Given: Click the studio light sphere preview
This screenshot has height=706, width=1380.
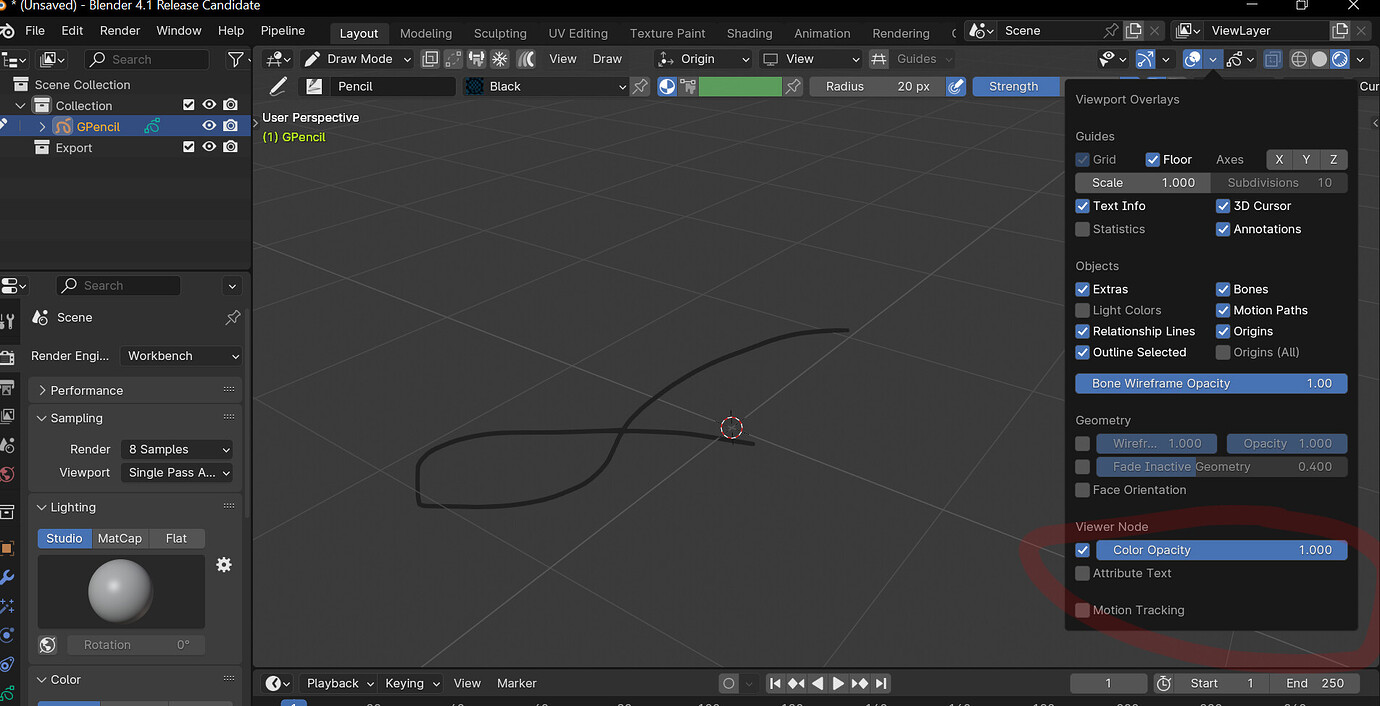Looking at the screenshot, I should [121, 591].
